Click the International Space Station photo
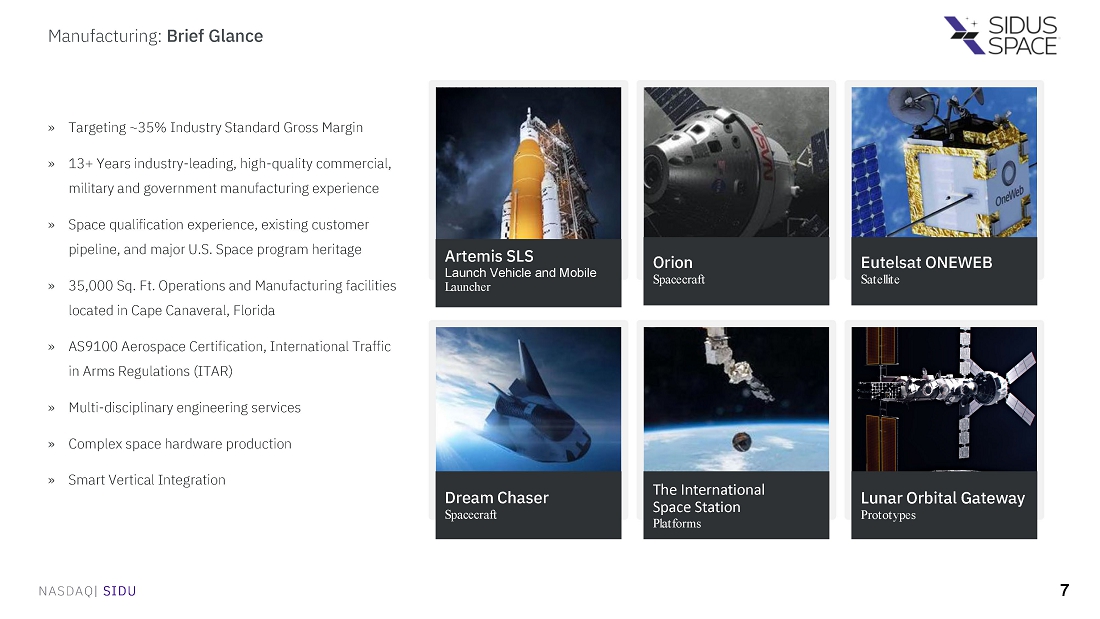 (x=736, y=398)
